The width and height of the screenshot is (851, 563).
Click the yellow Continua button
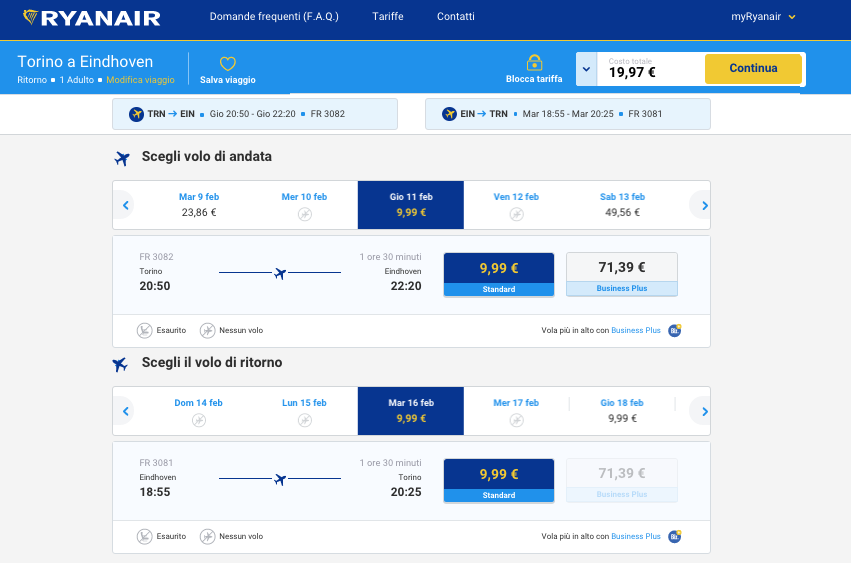753,68
